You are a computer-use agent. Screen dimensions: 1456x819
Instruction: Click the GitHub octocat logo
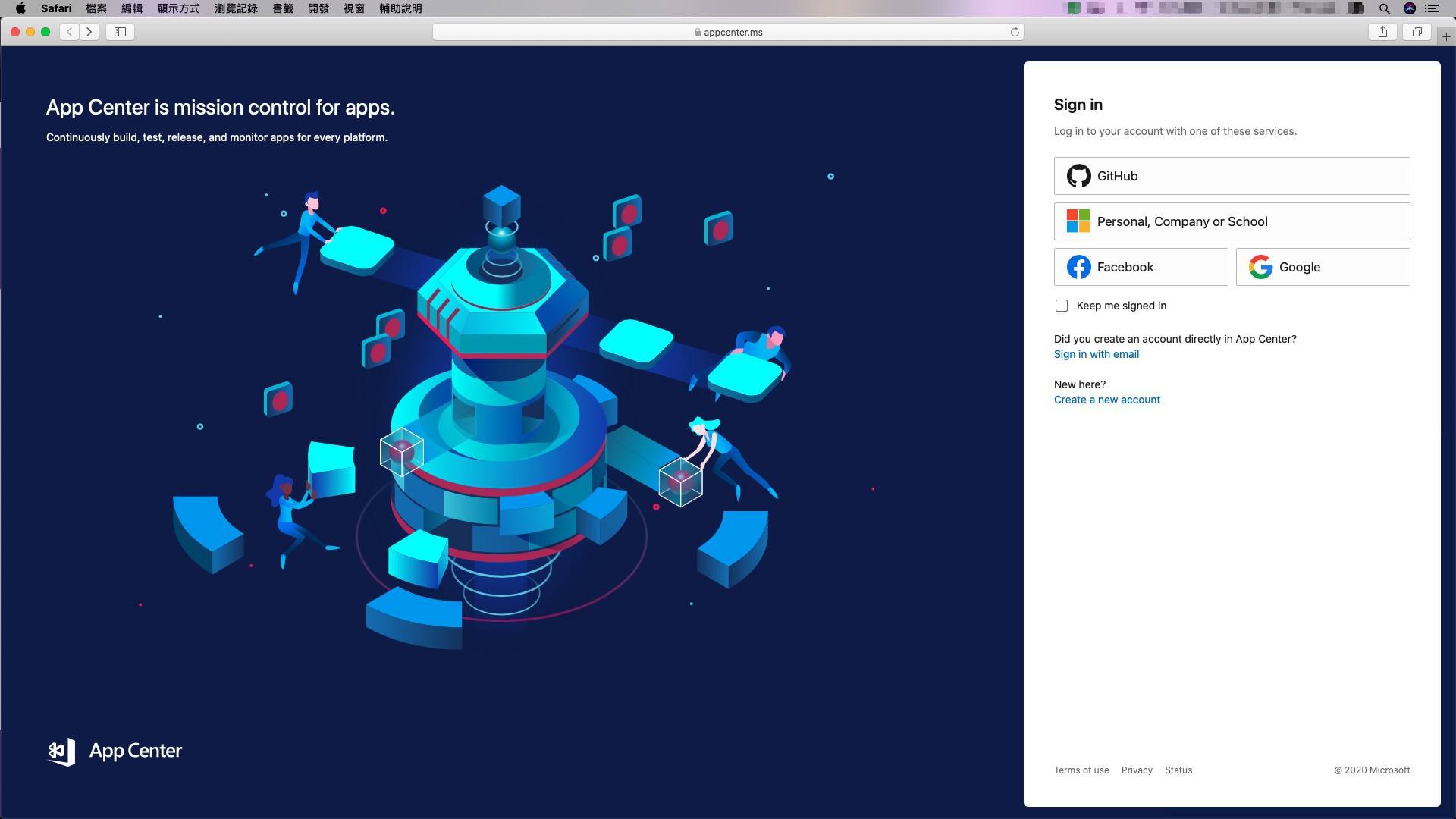(x=1078, y=176)
